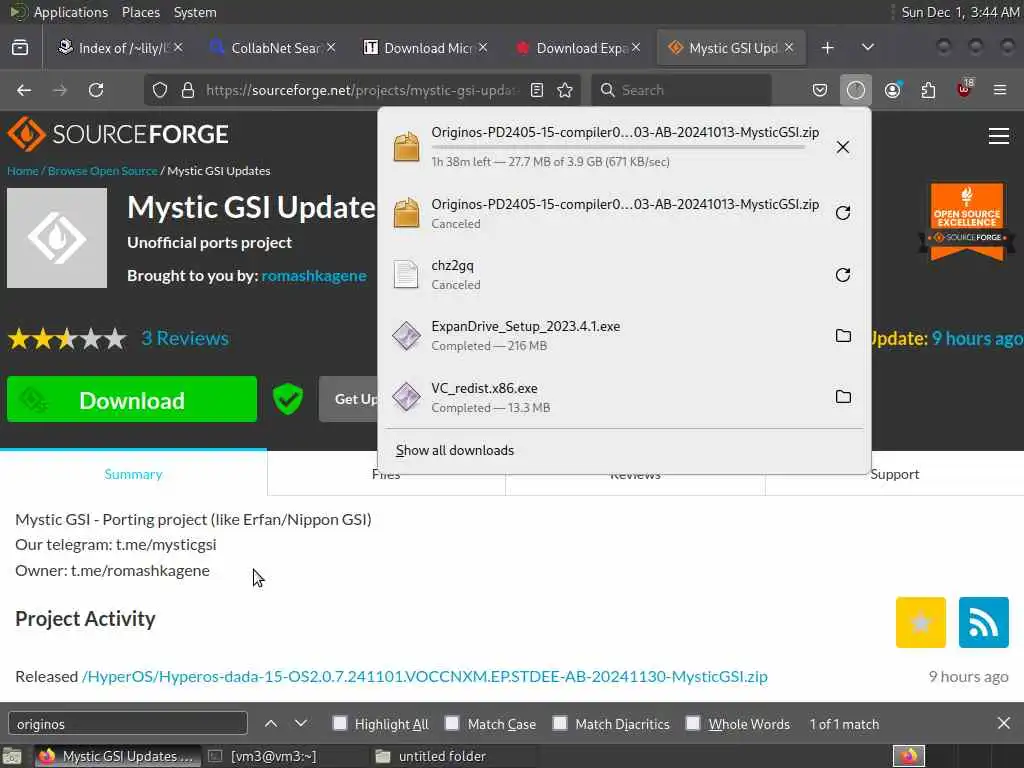Click the site padlock icon
1024x768 pixels.
point(188,90)
